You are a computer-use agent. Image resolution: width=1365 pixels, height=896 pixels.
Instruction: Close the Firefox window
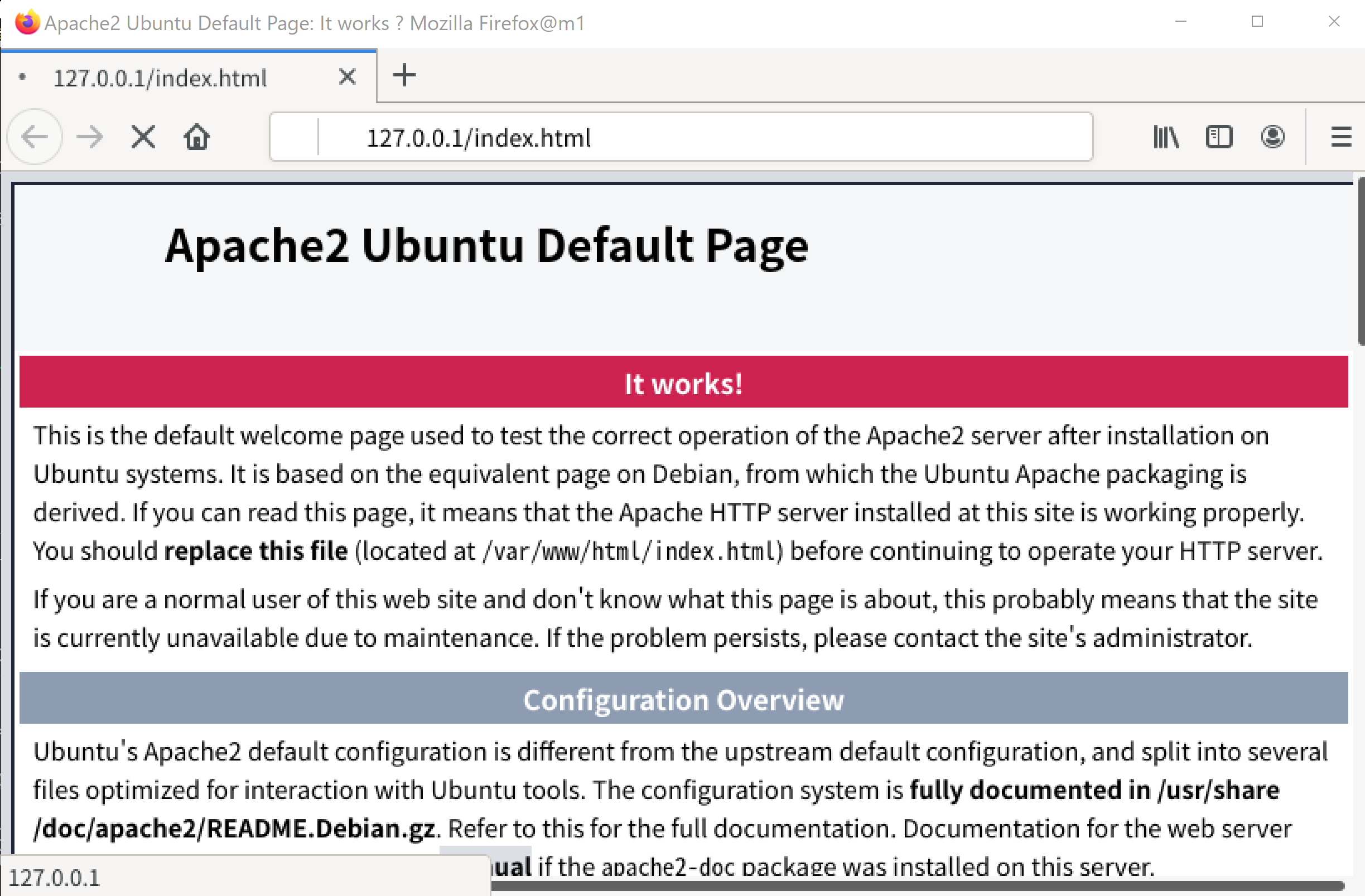[x=1334, y=22]
